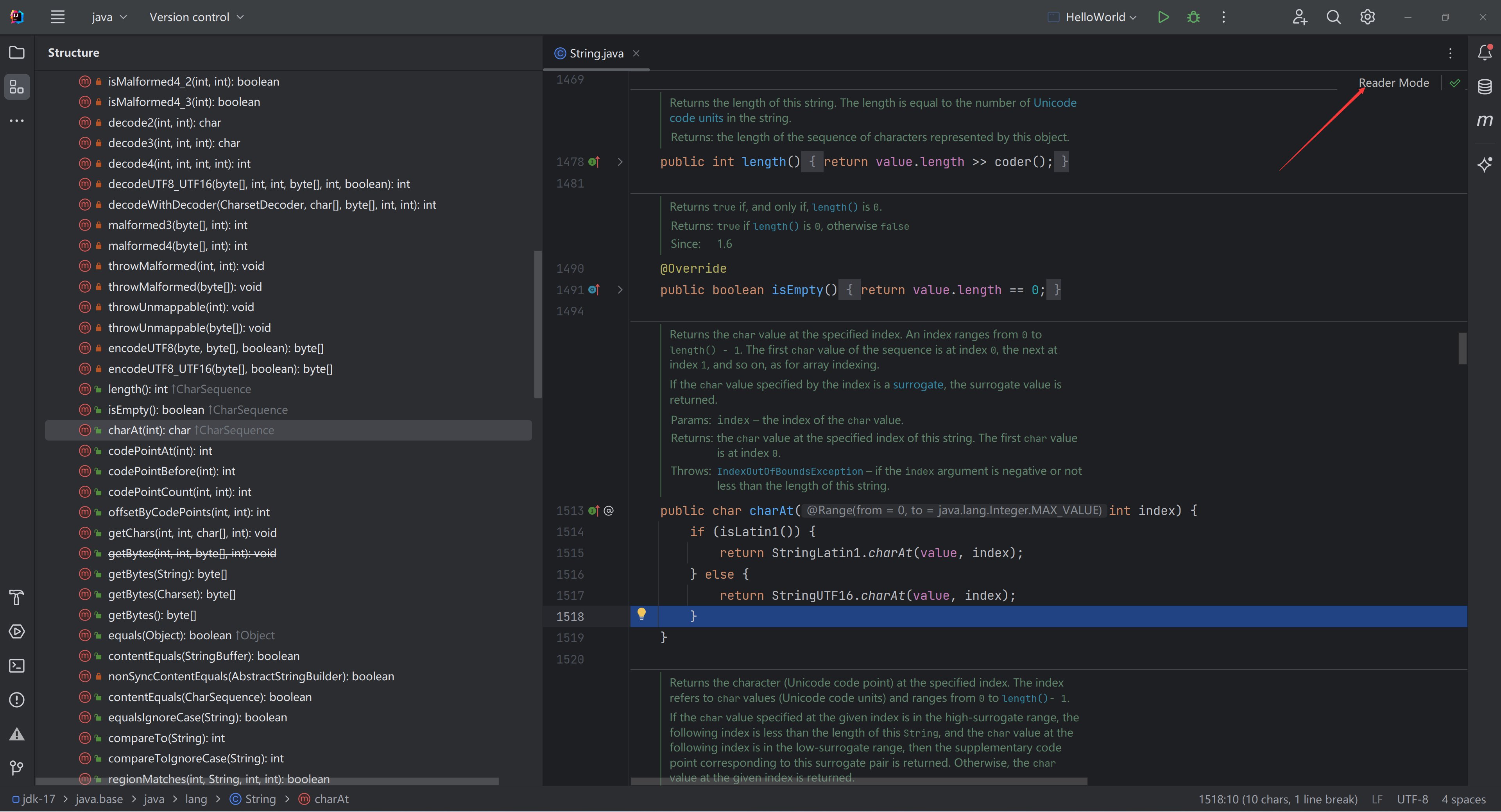The width and height of the screenshot is (1501, 812).
Task: Open the Structure tool window icon
Action: [17, 87]
